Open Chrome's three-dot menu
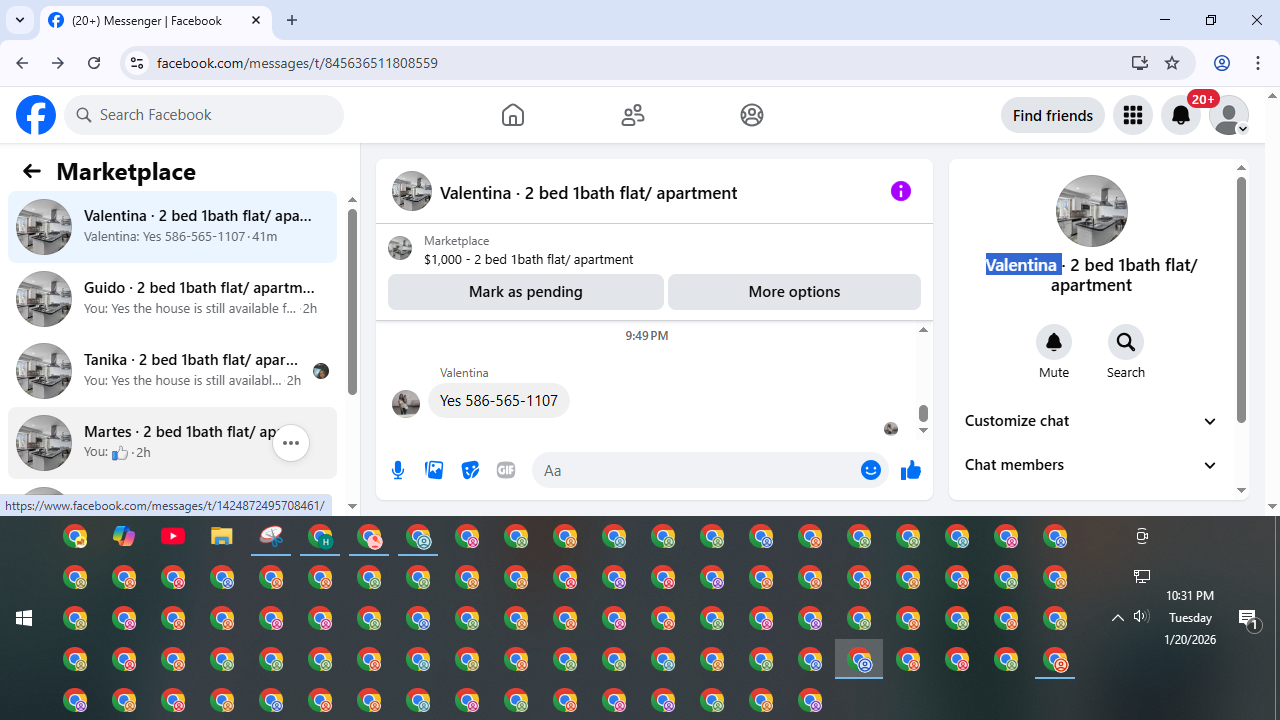1280x720 pixels. 1258,63
